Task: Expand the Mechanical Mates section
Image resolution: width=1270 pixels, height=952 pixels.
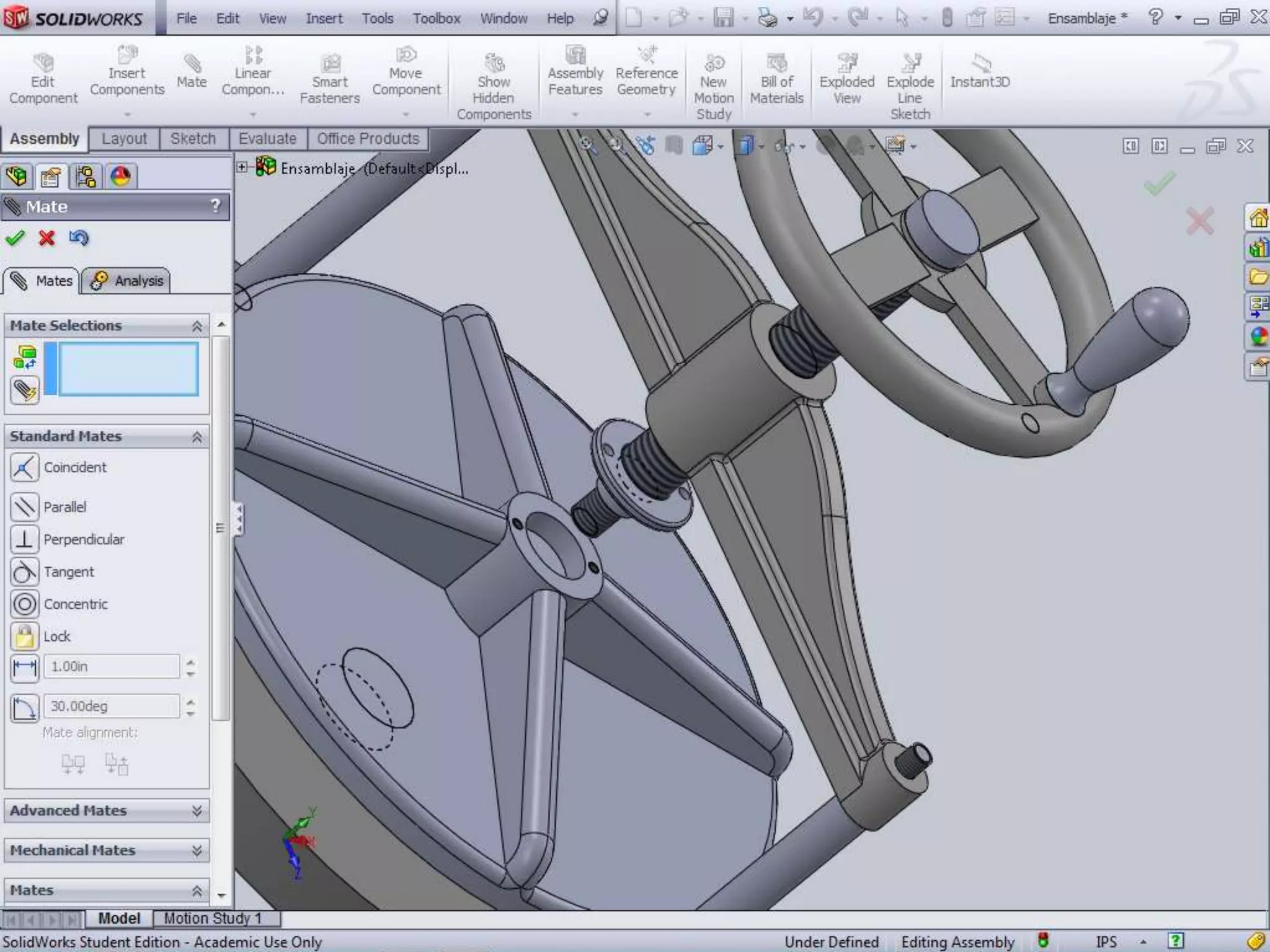Action: coord(197,850)
